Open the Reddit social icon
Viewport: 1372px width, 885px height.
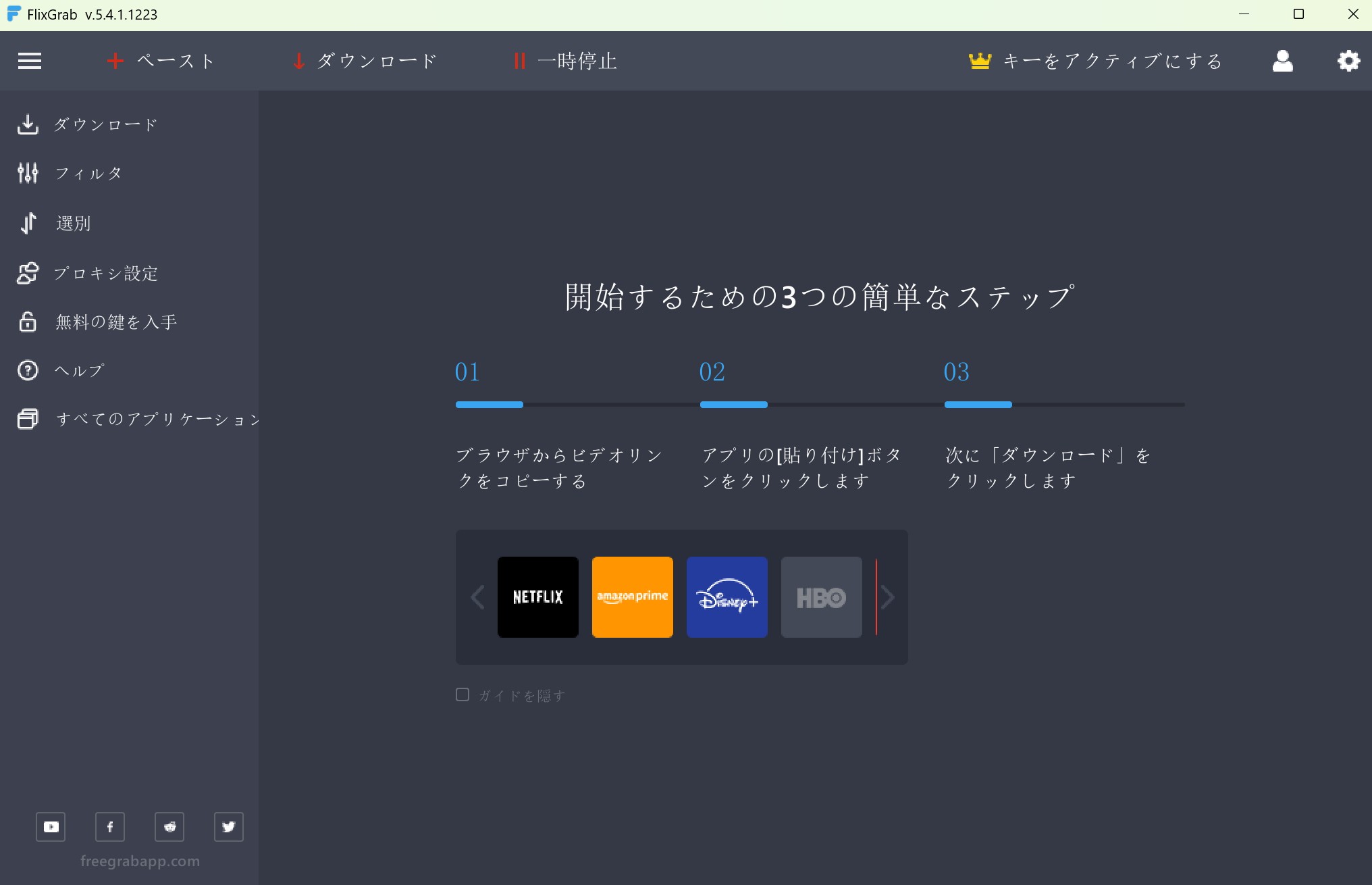[x=169, y=827]
